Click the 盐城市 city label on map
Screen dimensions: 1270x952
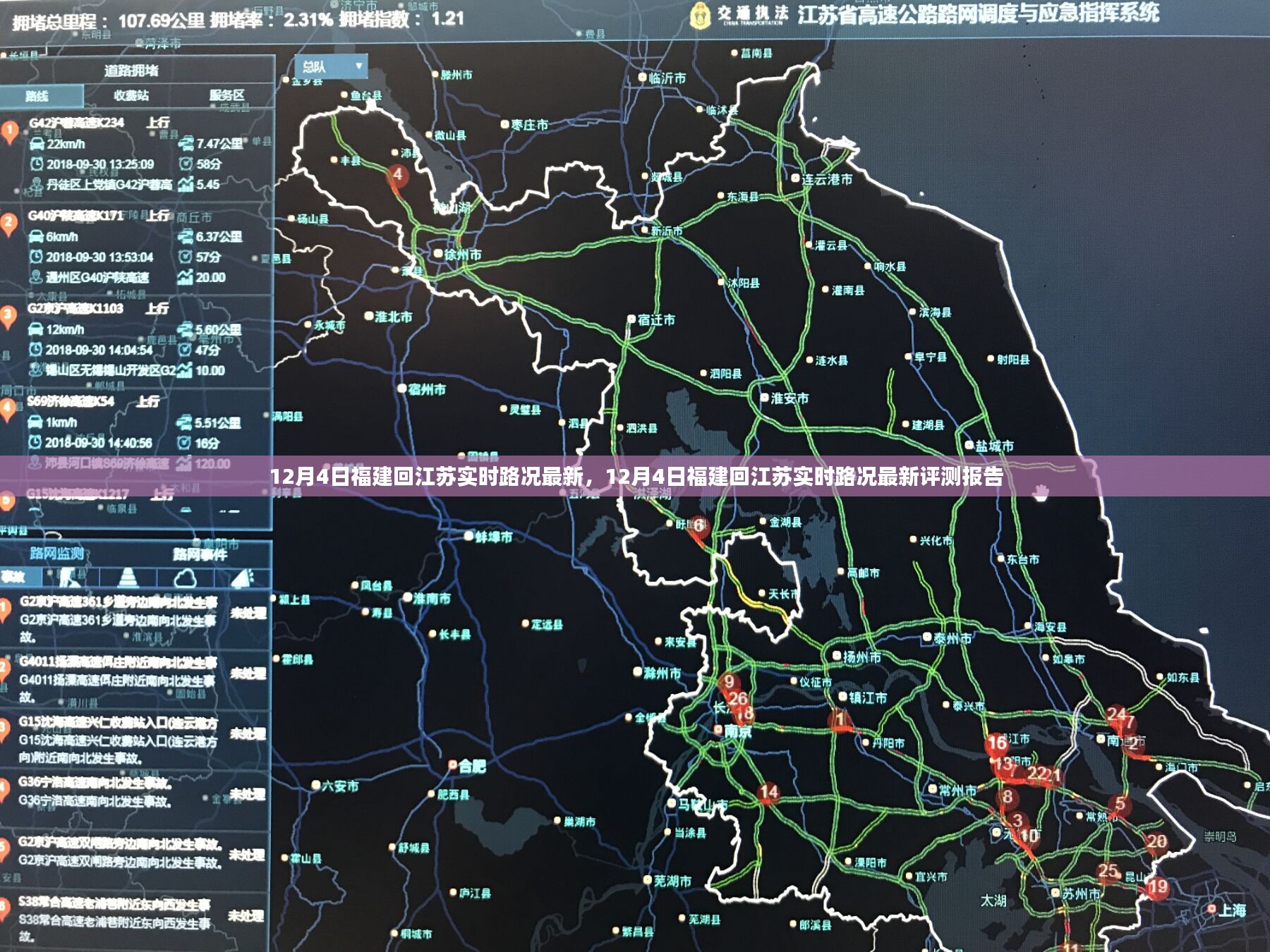994,446
